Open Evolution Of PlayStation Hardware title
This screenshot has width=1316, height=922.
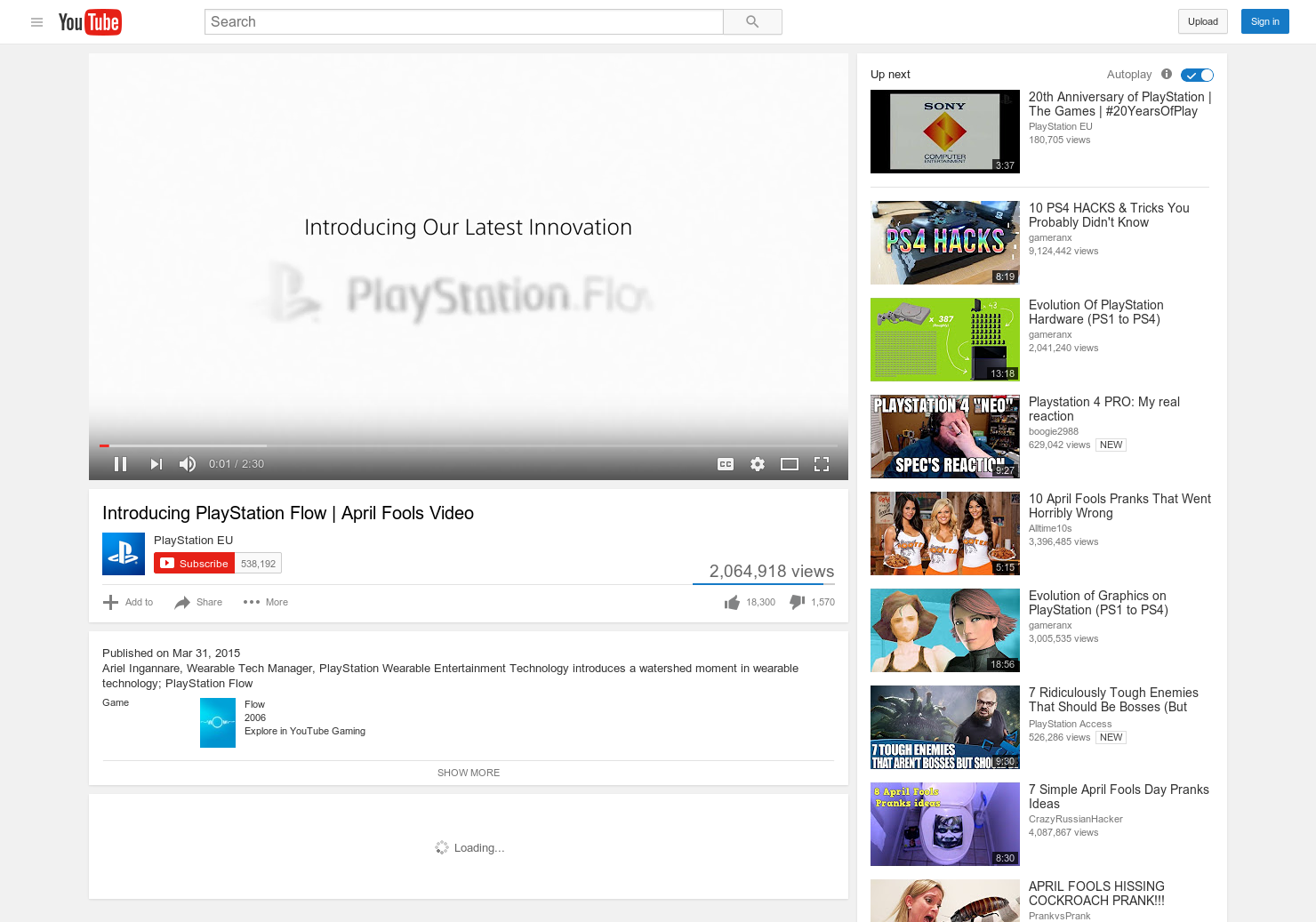coord(1096,312)
